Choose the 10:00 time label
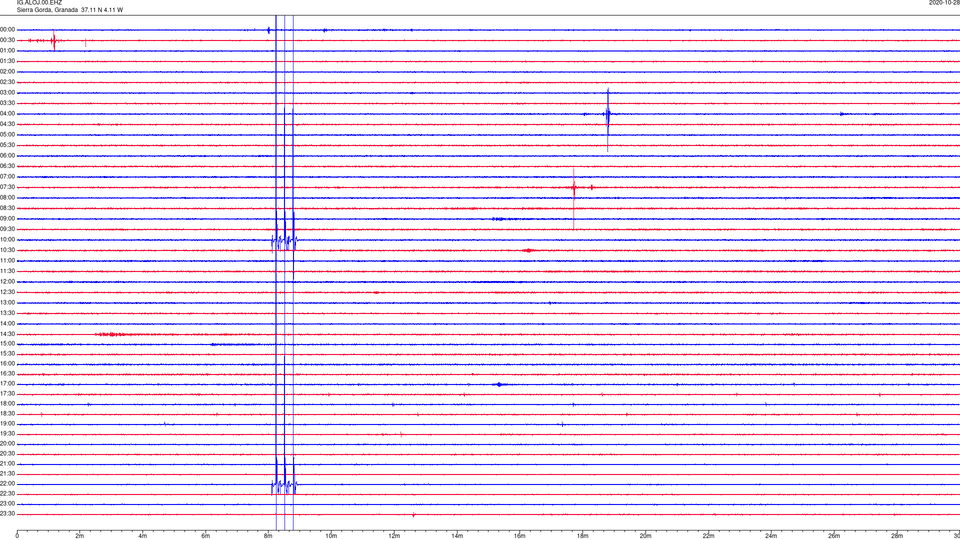Image resolution: width=960 pixels, height=540 pixels. coord(8,240)
